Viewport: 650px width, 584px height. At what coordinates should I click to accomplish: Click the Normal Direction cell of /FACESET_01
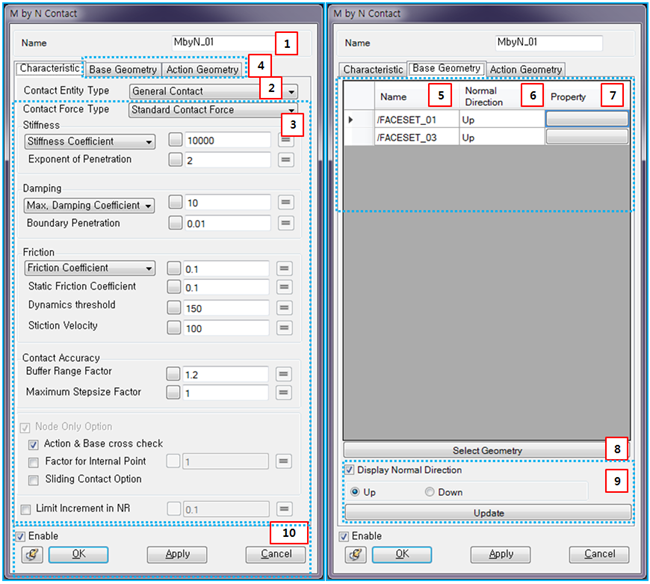(502, 119)
